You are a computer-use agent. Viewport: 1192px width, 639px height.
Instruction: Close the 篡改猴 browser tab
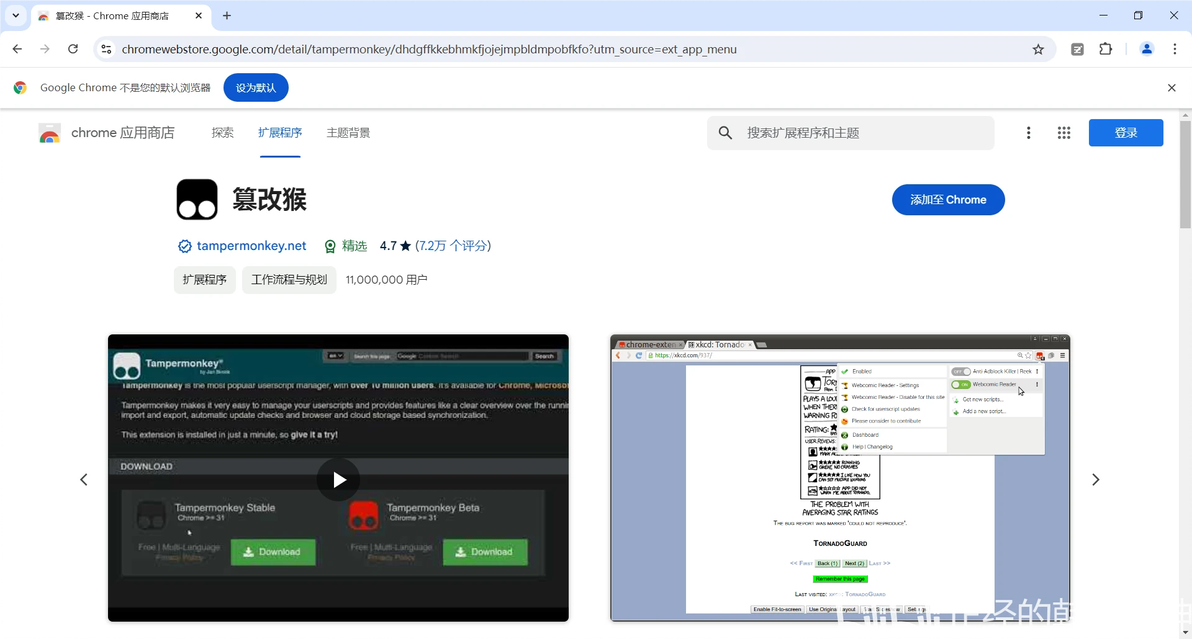[198, 15]
